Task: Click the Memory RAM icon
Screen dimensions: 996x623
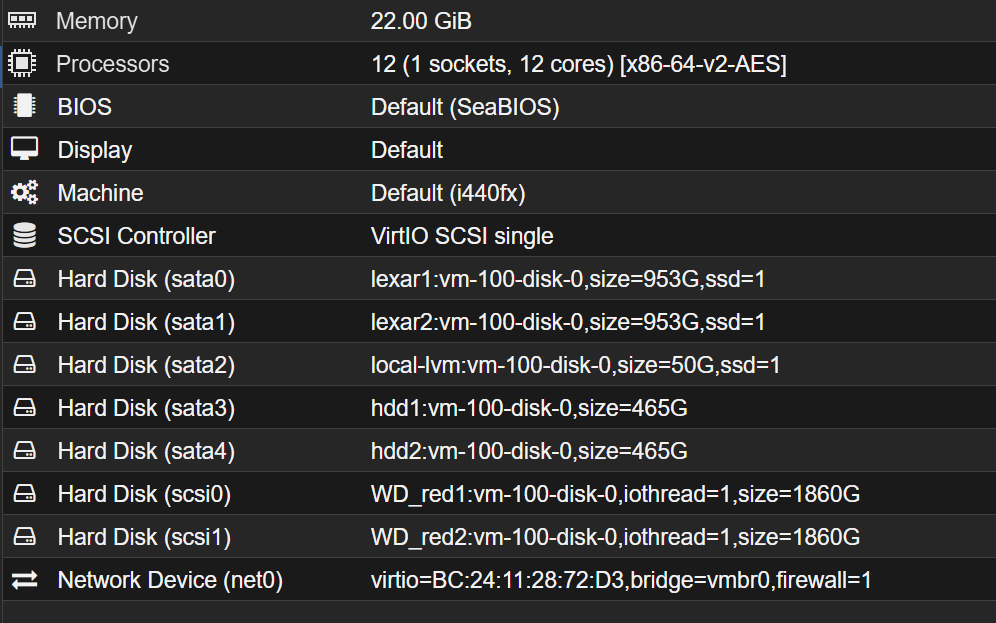Action: point(22,21)
